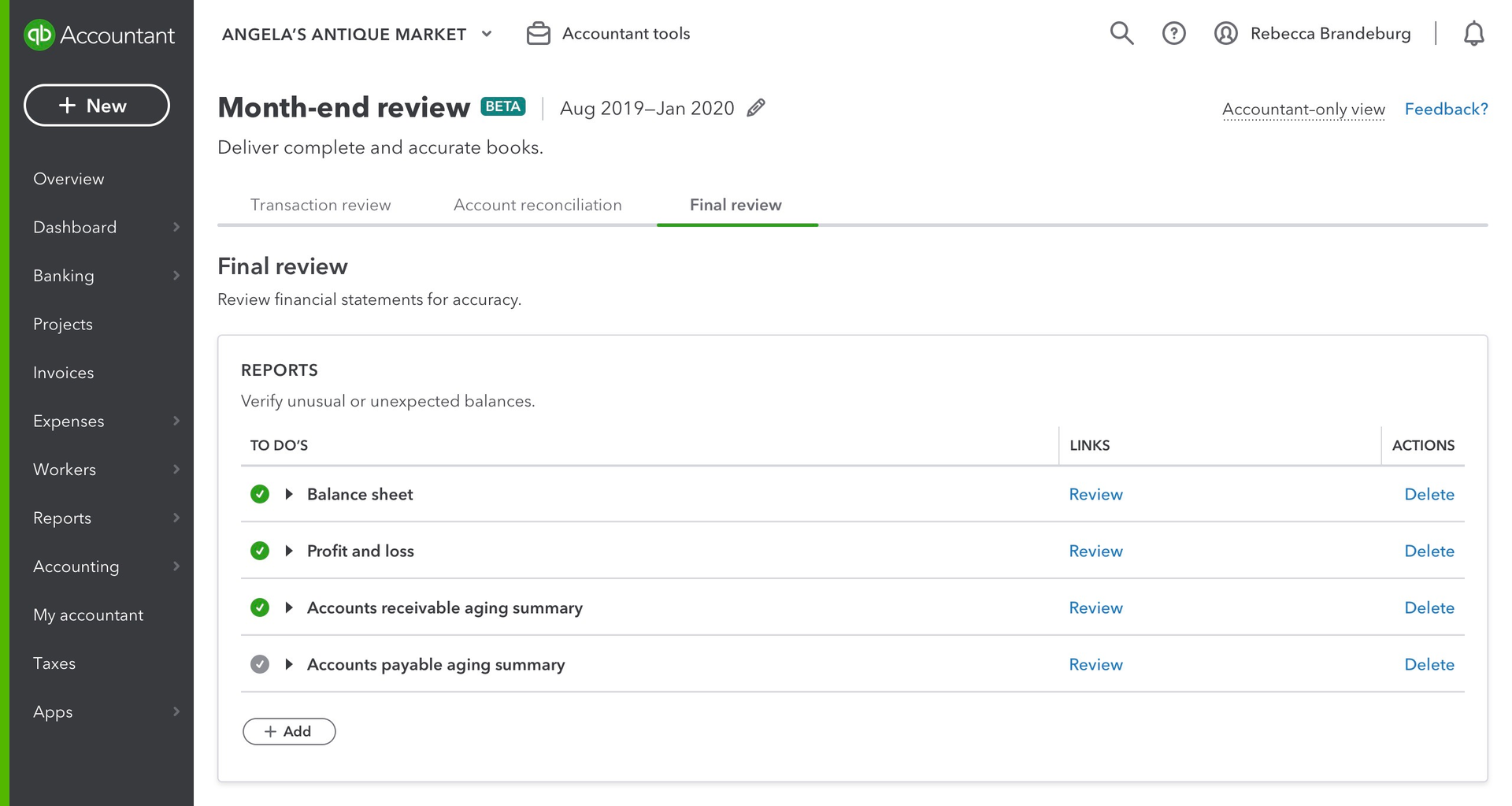Click the notifications bell icon
The height and width of the screenshot is (806, 1512).
(1473, 34)
